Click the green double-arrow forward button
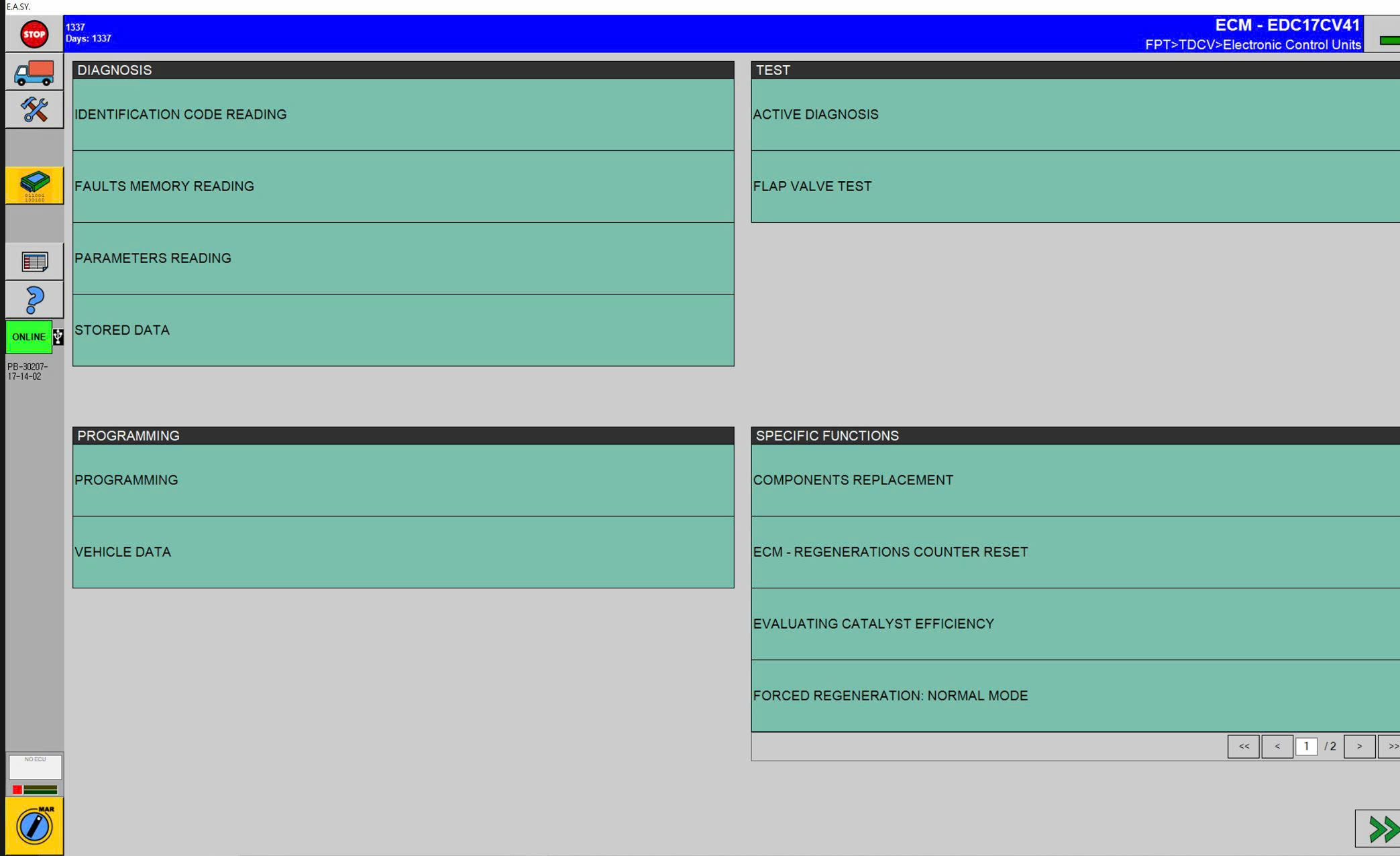 (x=1381, y=829)
